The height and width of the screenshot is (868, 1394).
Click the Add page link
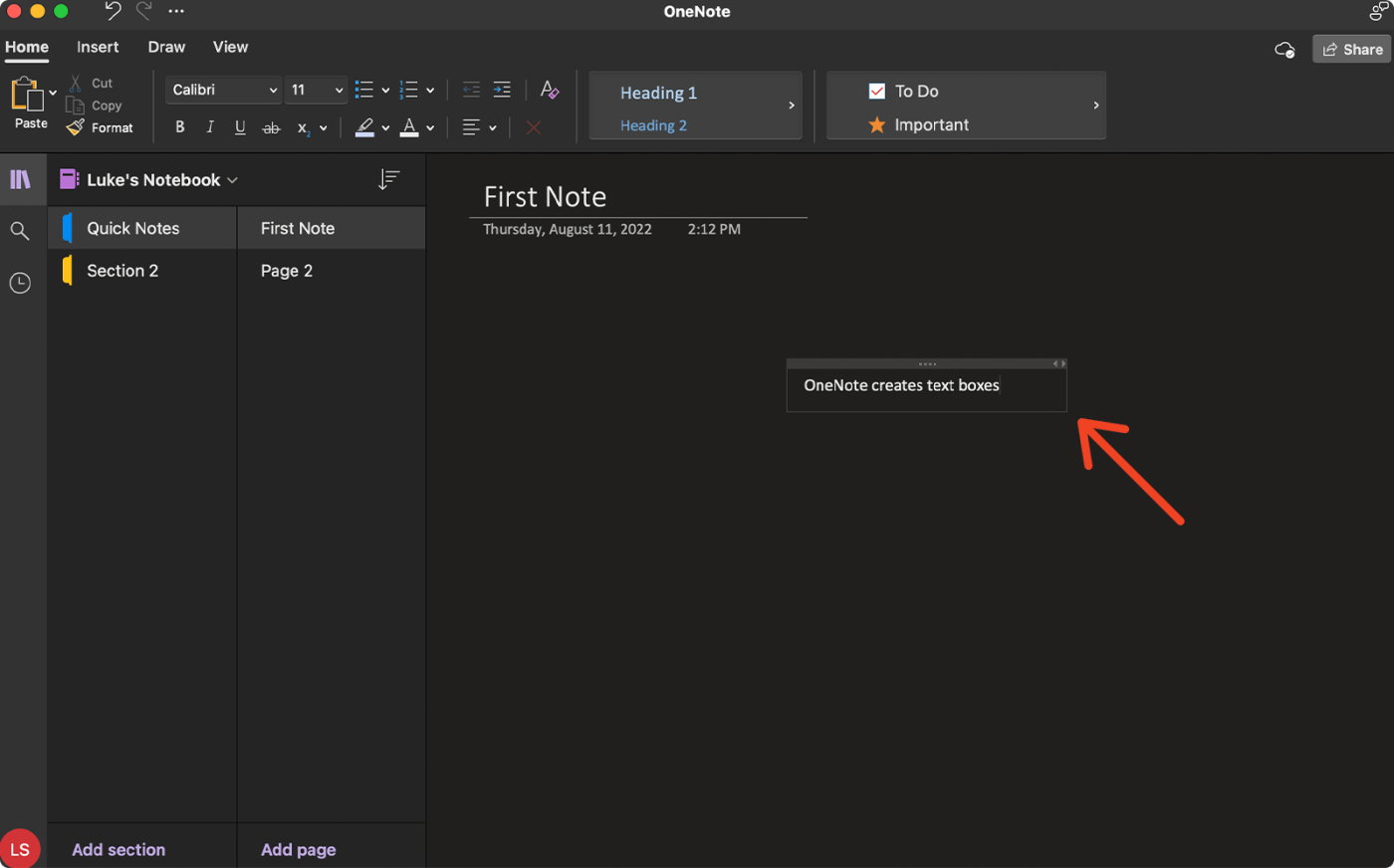pyautogui.click(x=299, y=849)
